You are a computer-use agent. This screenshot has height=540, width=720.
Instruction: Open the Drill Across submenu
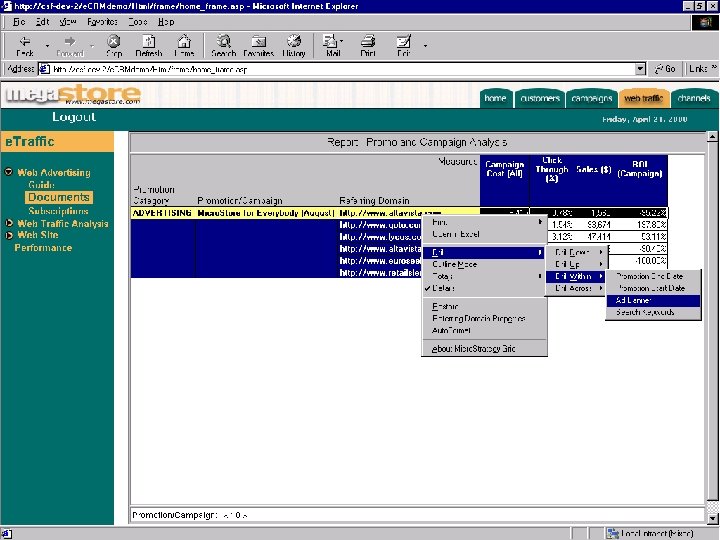(x=576, y=288)
